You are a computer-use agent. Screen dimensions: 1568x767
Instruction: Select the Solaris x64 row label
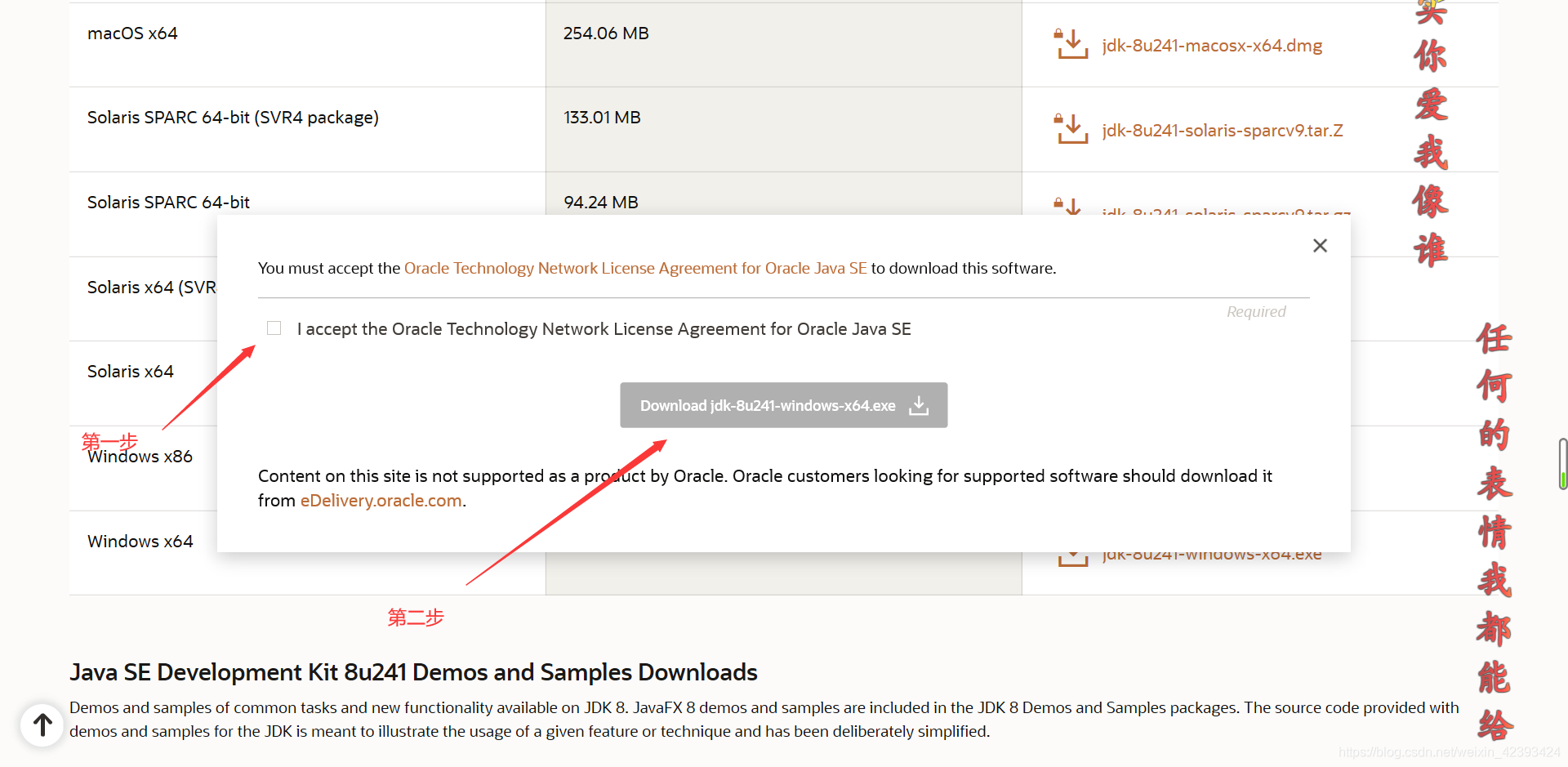pos(131,372)
